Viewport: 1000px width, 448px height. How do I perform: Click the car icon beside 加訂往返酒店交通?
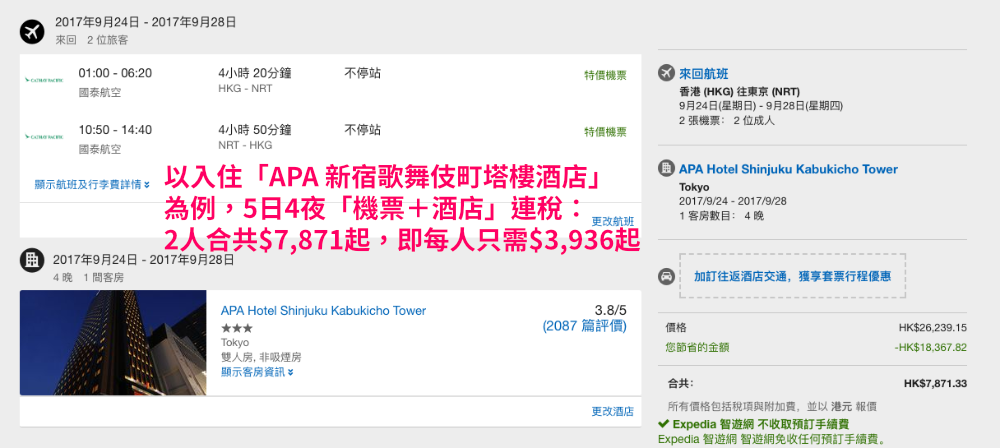click(x=666, y=278)
